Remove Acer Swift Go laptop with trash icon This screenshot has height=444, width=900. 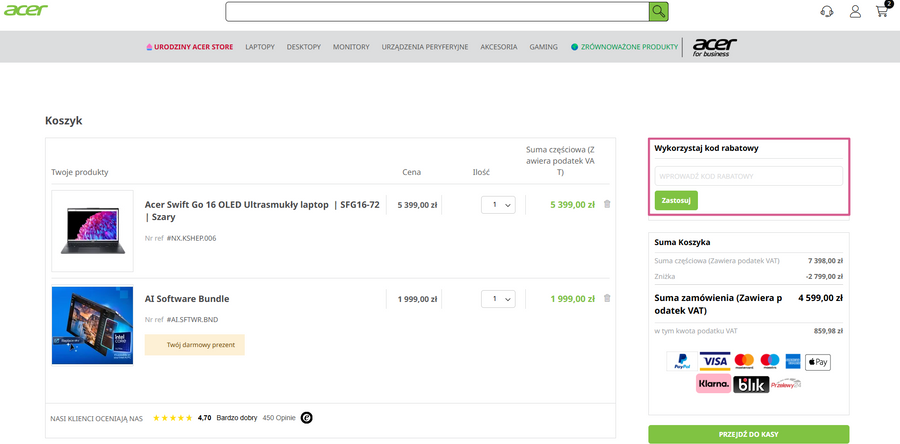click(607, 204)
